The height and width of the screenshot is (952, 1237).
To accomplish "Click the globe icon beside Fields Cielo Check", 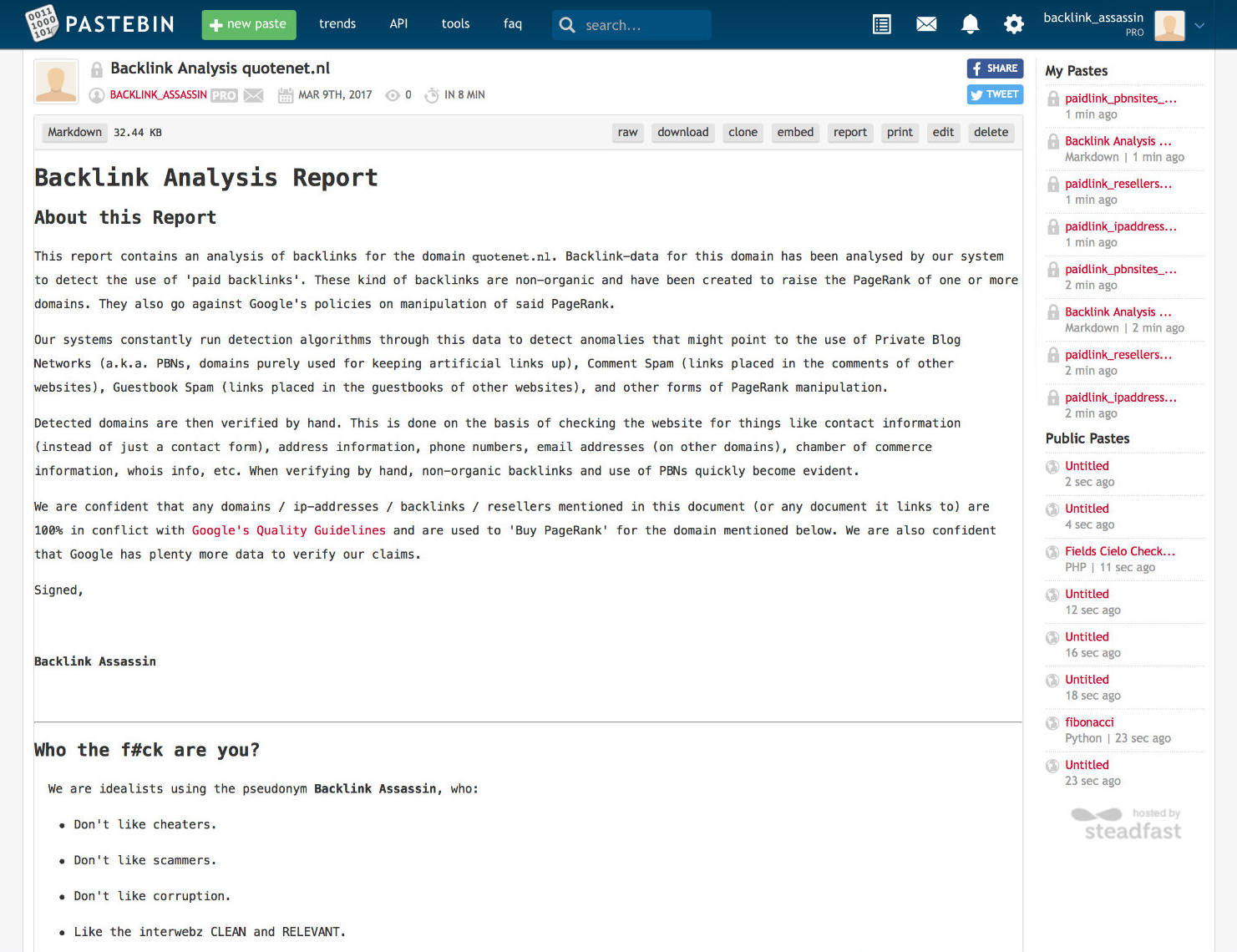I will 1052,552.
